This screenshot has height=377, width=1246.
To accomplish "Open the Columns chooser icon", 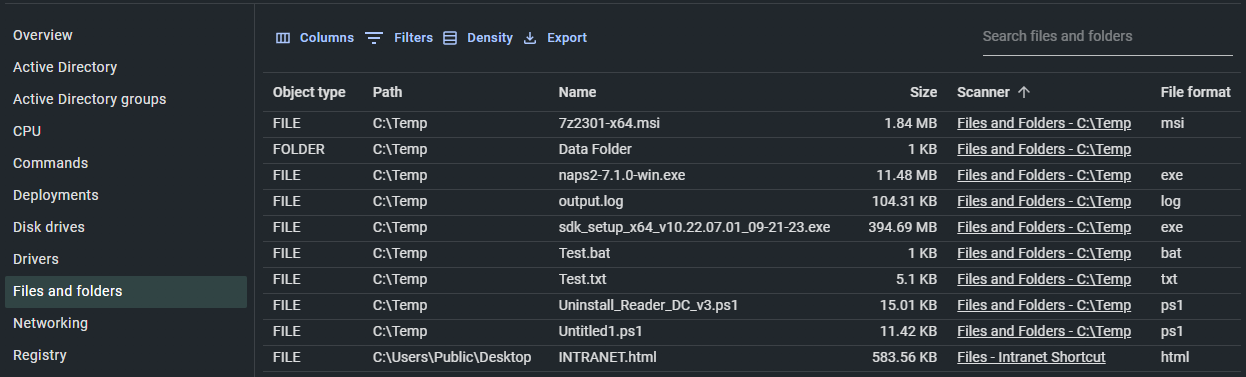I will point(283,38).
